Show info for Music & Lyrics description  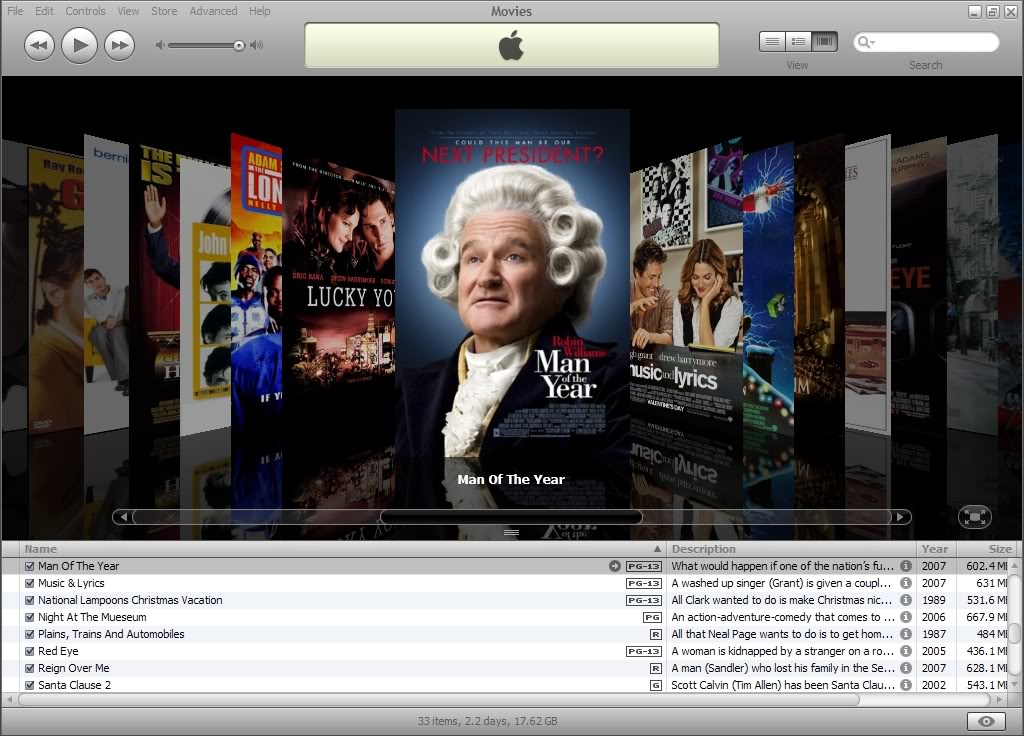[906, 583]
